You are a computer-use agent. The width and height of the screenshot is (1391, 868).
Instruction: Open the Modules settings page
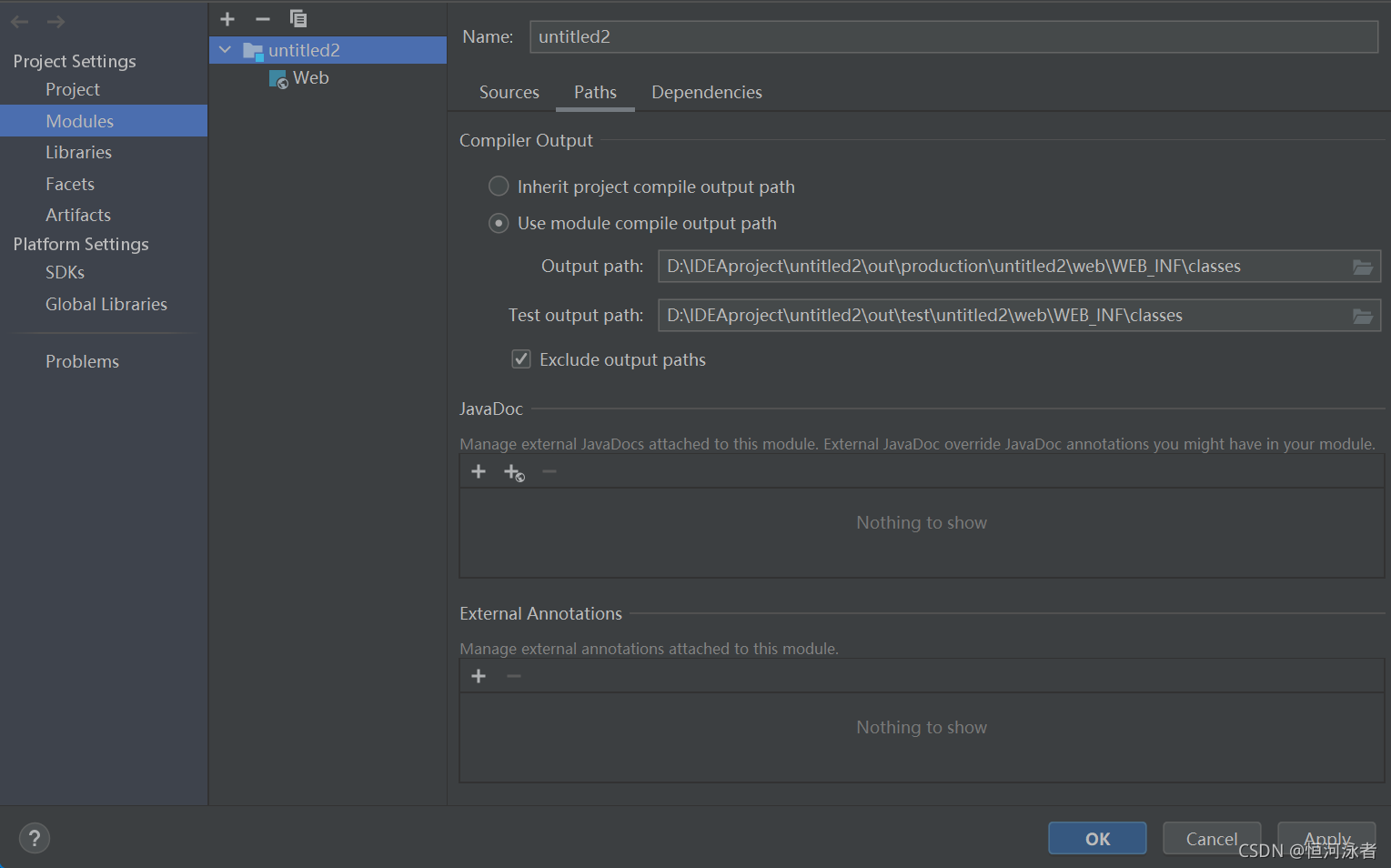click(104, 121)
